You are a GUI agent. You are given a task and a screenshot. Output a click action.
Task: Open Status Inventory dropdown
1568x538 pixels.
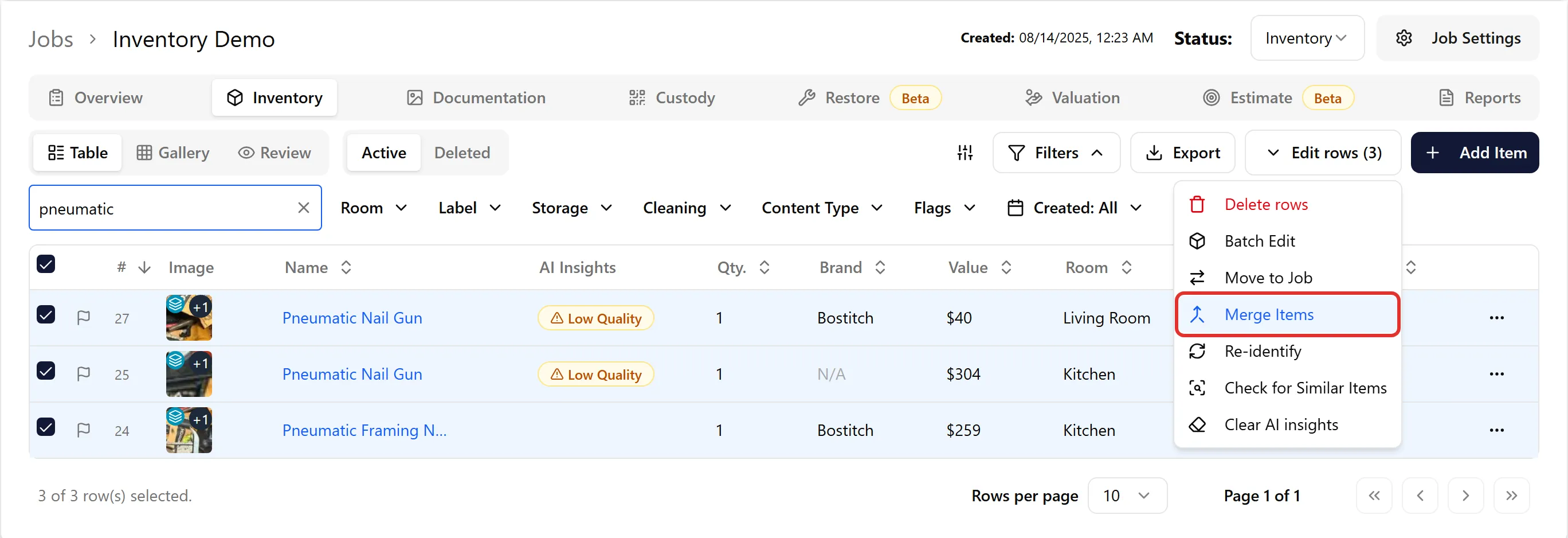pyautogui.click(x=1307, y=38)
